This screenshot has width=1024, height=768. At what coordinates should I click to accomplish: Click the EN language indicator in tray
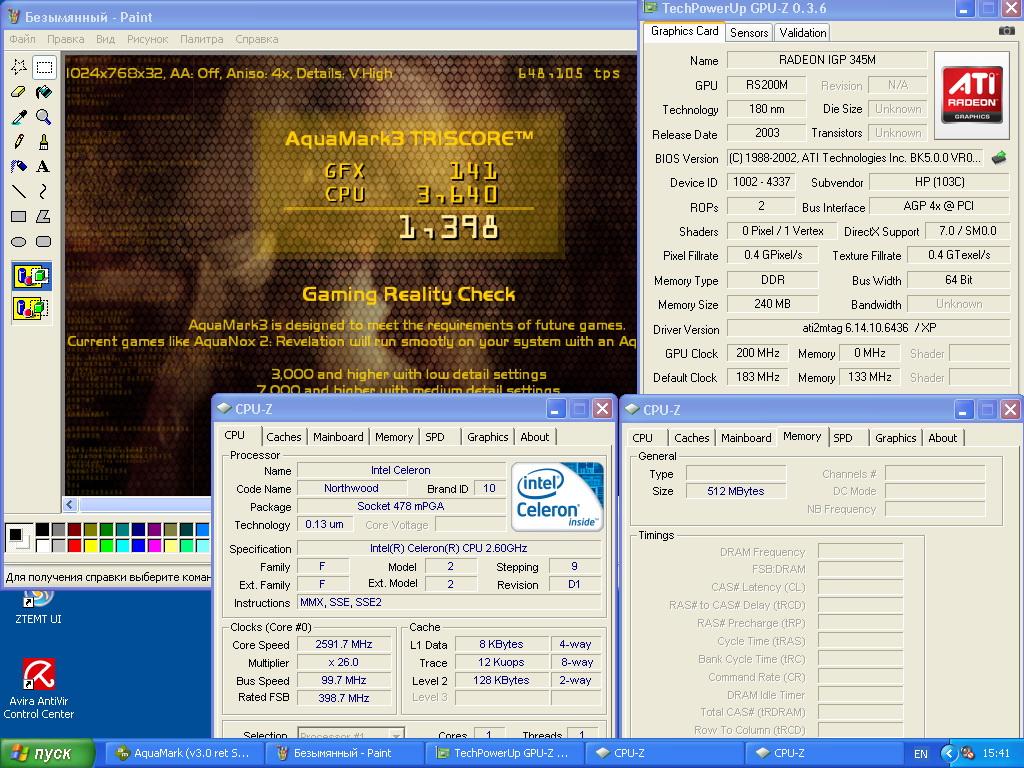point(921,754)
